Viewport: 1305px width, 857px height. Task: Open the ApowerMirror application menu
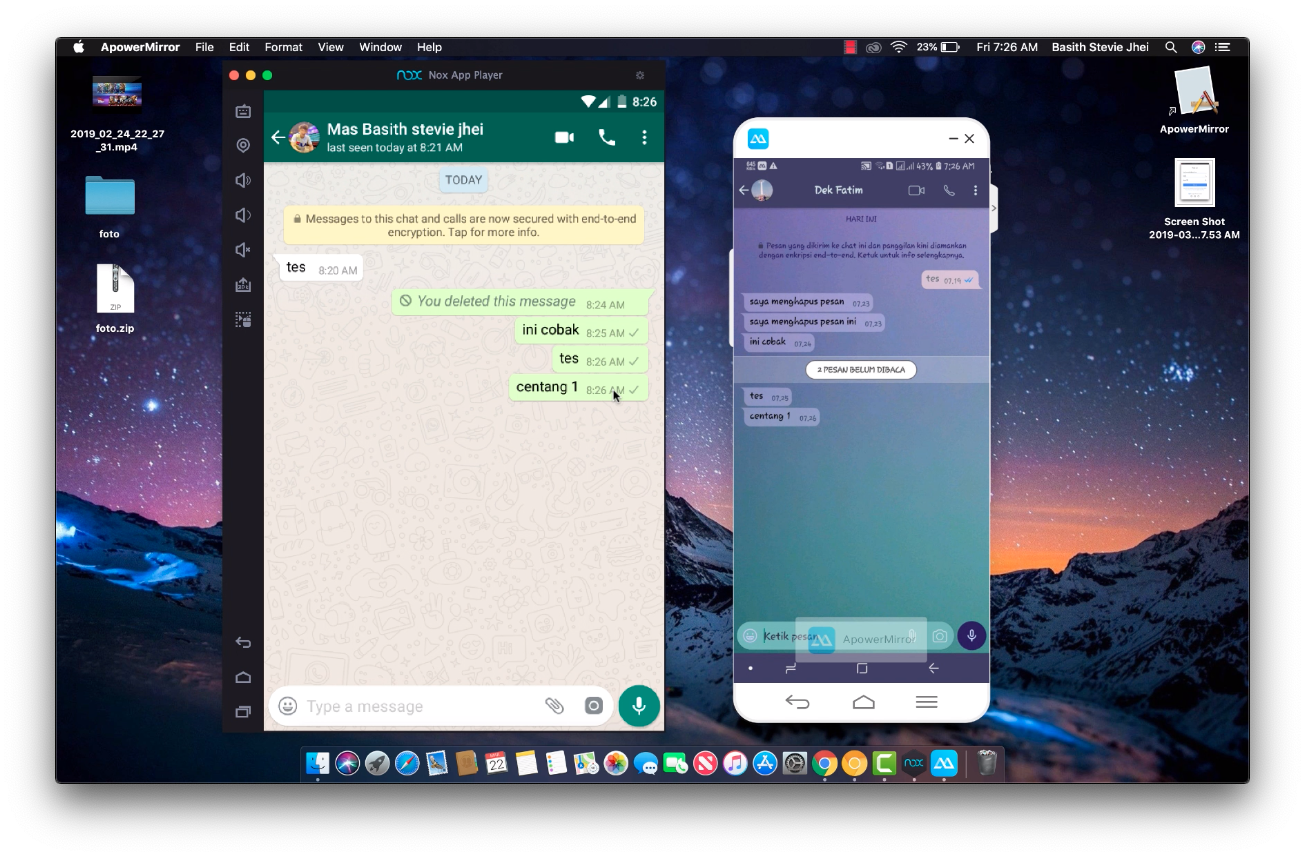(x=140, y=47)
